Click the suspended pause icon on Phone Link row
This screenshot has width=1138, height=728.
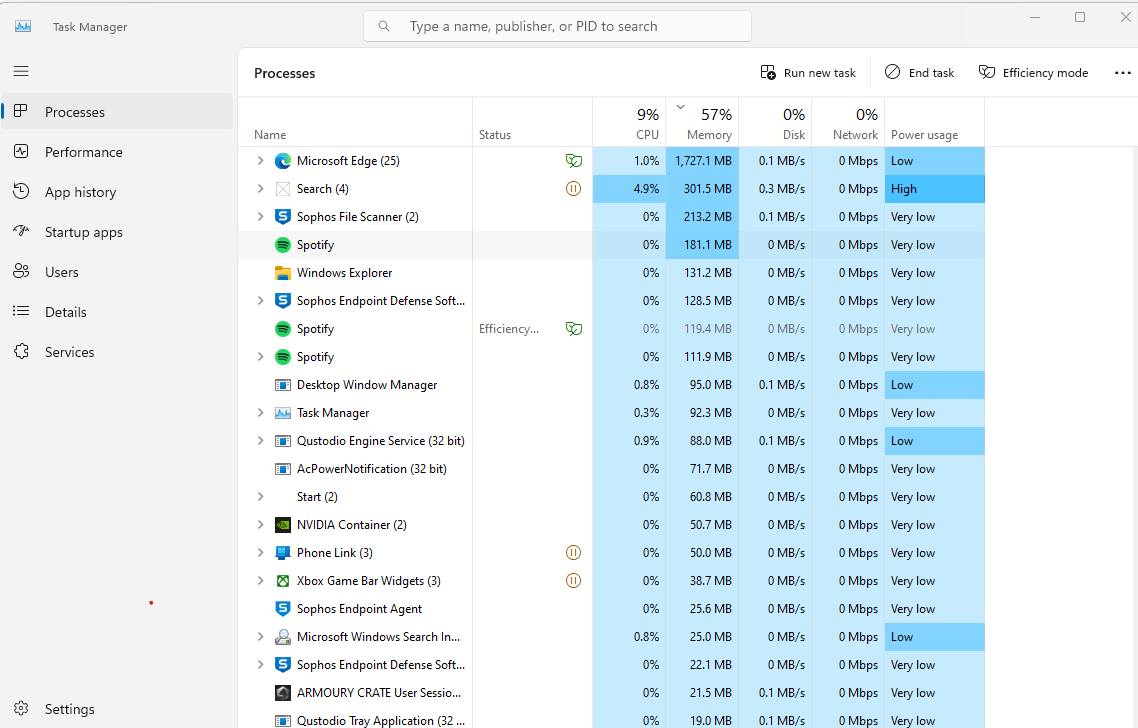click(573, 553)
